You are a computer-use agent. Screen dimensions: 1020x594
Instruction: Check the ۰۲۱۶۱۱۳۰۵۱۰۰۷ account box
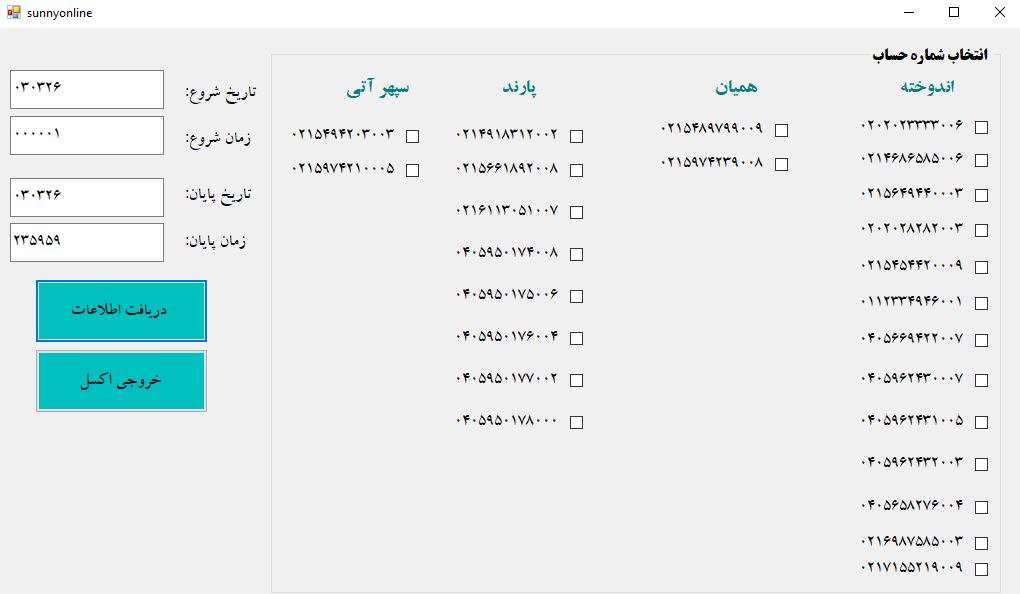coord(576,212)
